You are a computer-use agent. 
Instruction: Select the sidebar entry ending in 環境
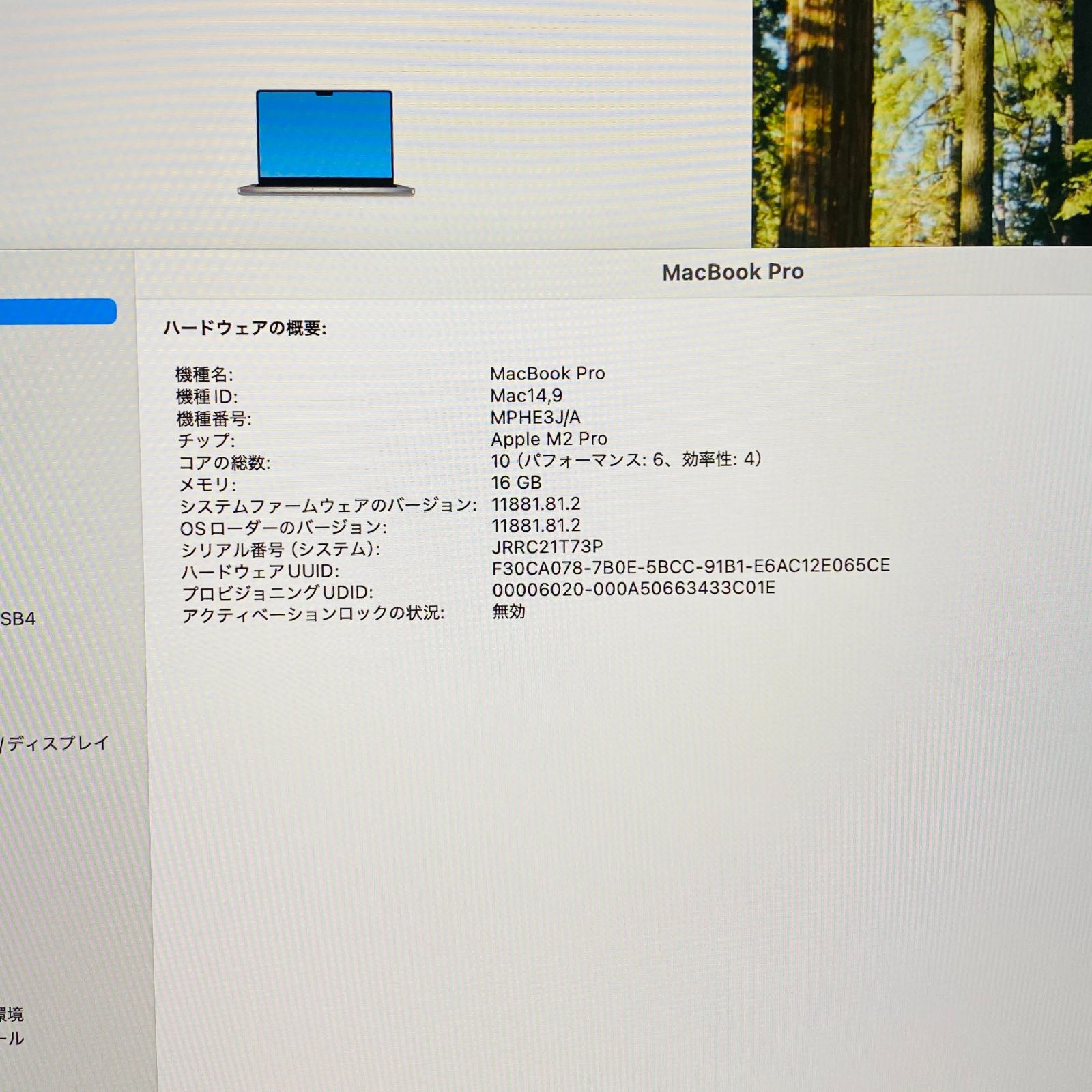click(x=12, y=1014)
